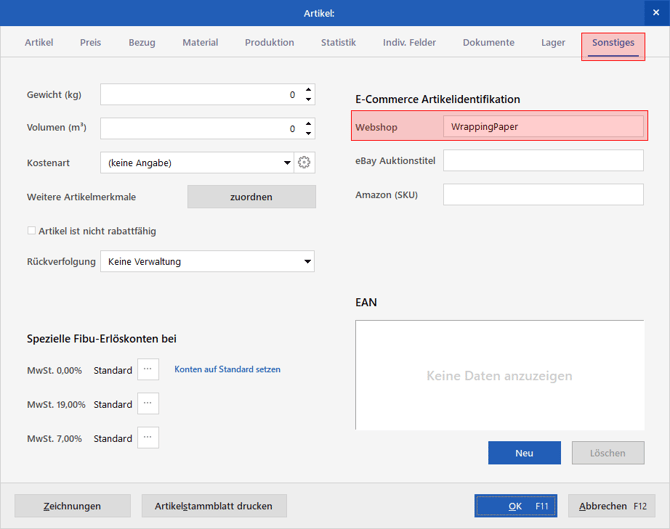Click 'Artikelstammblatt drucken' button
This screenshot has width=670, height=529.
coord(214,506)
